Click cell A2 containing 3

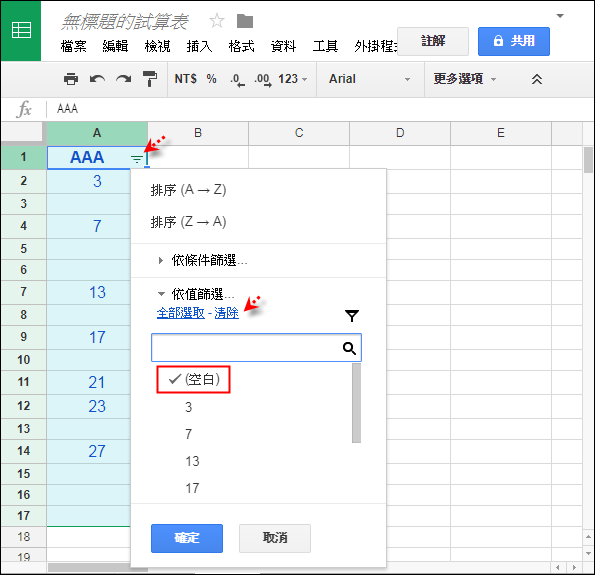click(x=89, y=181)
